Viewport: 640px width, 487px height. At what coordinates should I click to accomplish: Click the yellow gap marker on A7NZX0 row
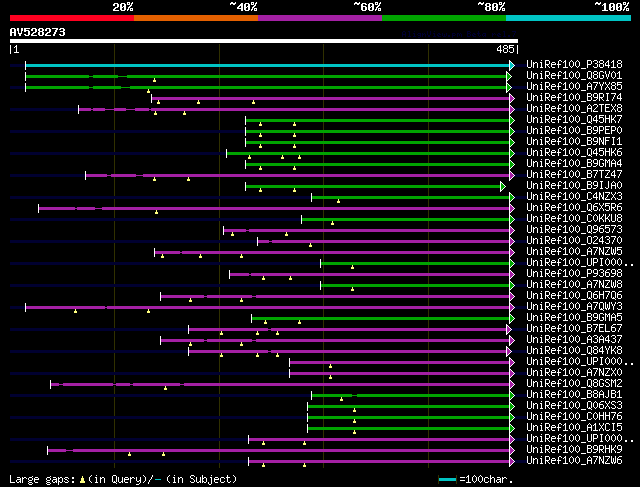pyautogui.click(x=331, y=377)
